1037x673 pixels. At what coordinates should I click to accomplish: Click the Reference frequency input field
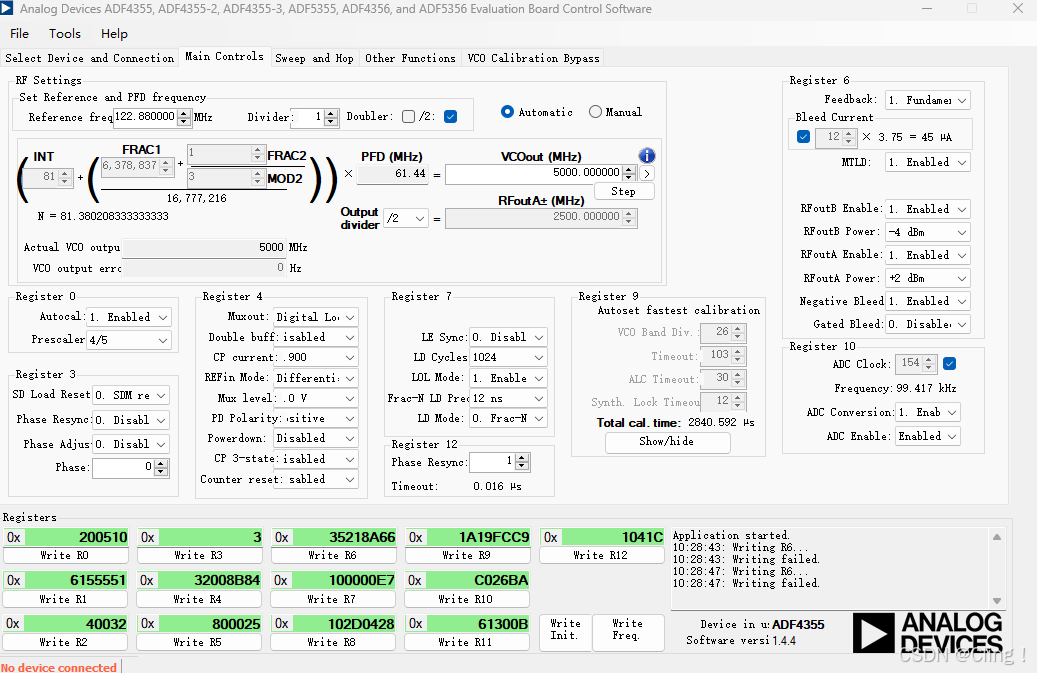pyautogui.click(x=144, y=117)
